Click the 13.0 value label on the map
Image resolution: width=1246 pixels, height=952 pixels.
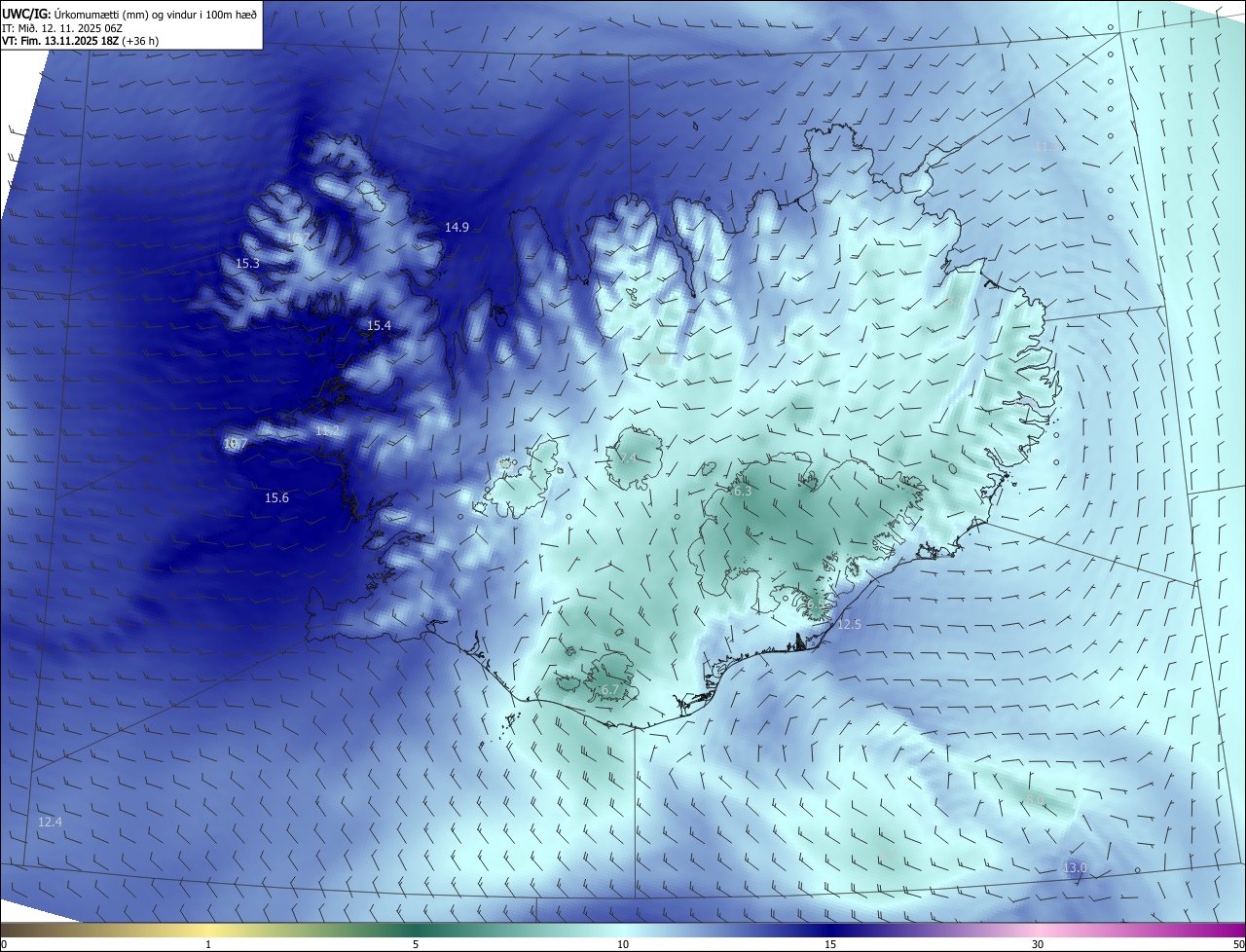(x=1075, y=867)
